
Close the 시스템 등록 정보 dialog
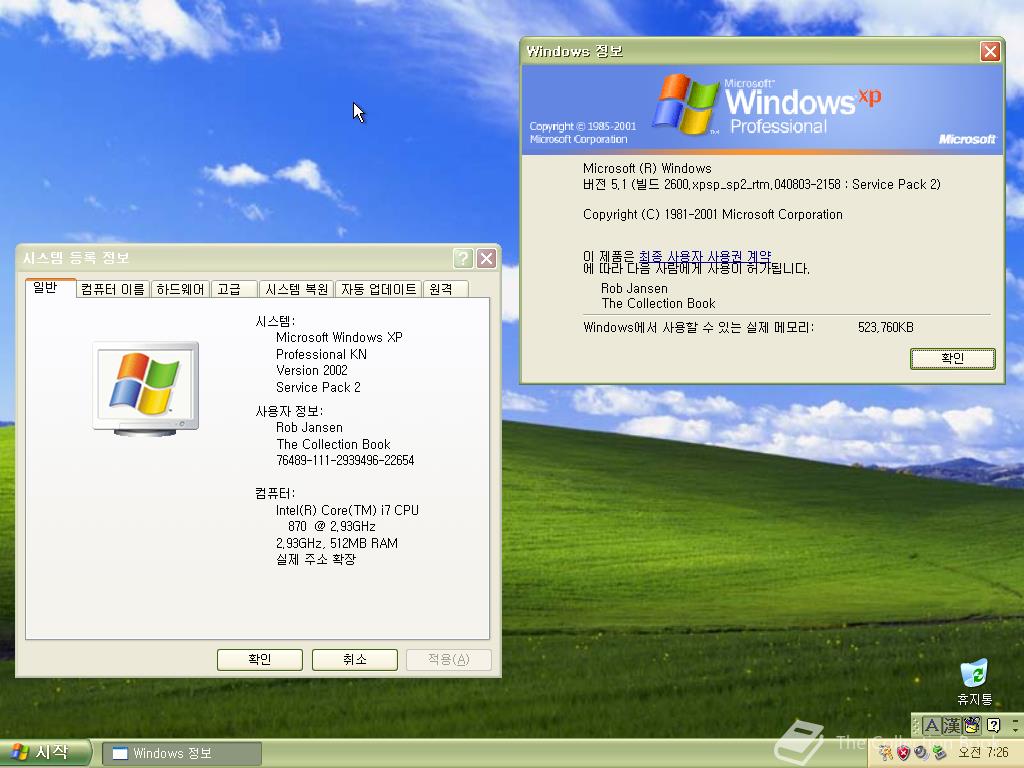487,259
